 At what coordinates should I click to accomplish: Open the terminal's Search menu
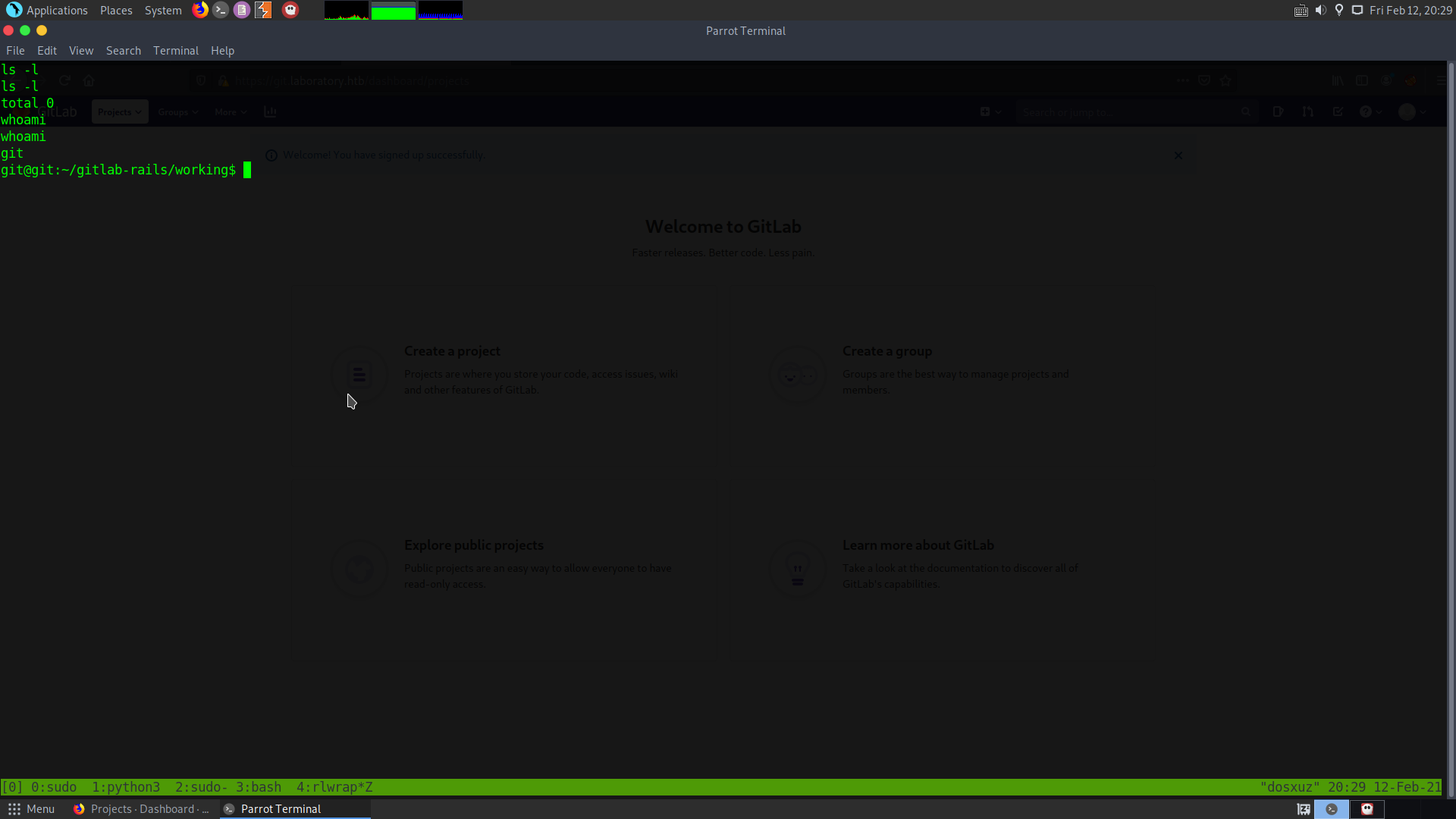point(124,51)
